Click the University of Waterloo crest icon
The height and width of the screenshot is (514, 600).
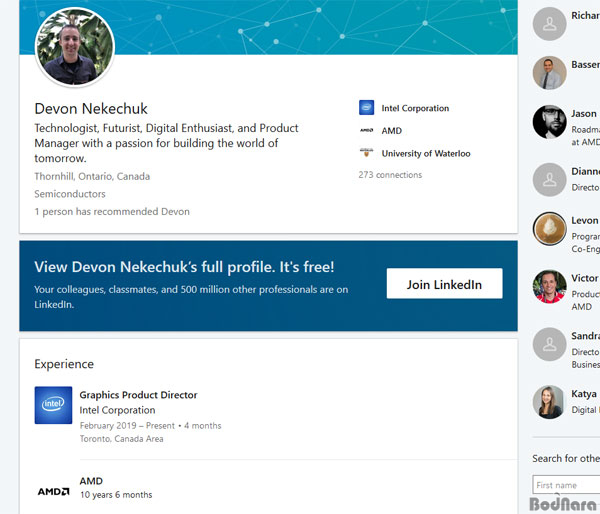(367, 152)
